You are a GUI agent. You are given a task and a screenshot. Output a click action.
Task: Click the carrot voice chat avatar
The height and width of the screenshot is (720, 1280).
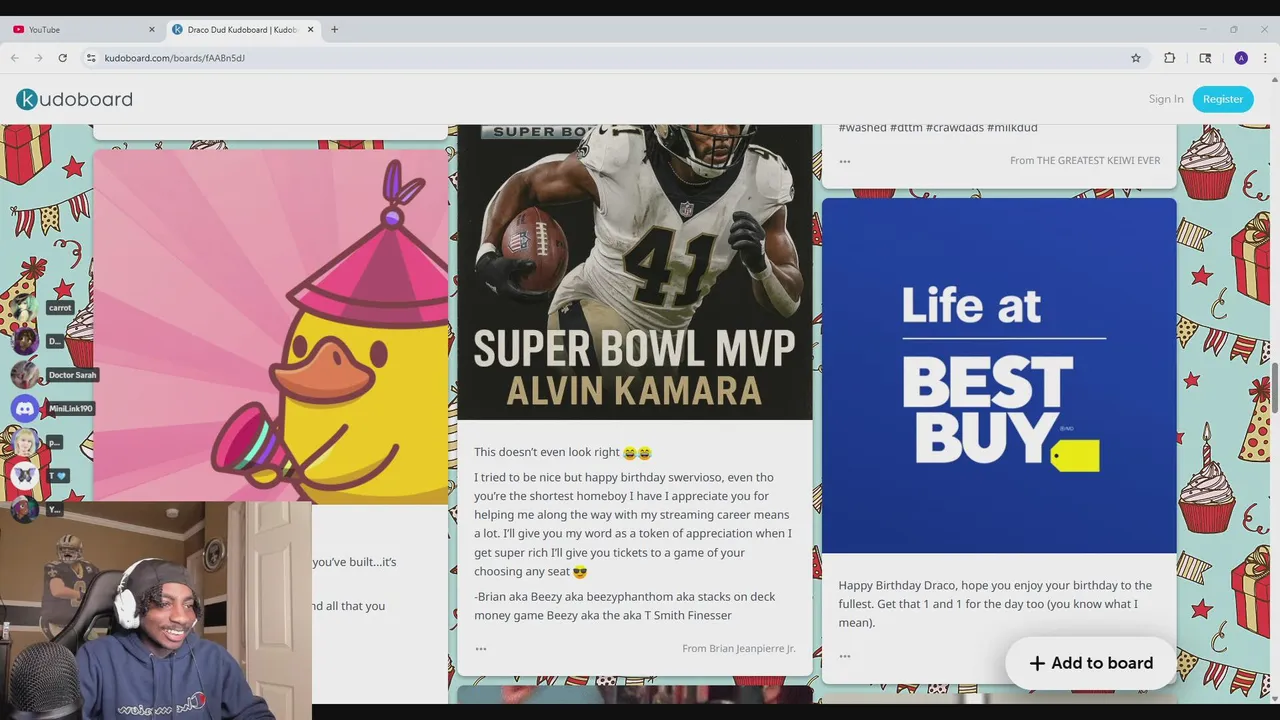tap(25, 308)
